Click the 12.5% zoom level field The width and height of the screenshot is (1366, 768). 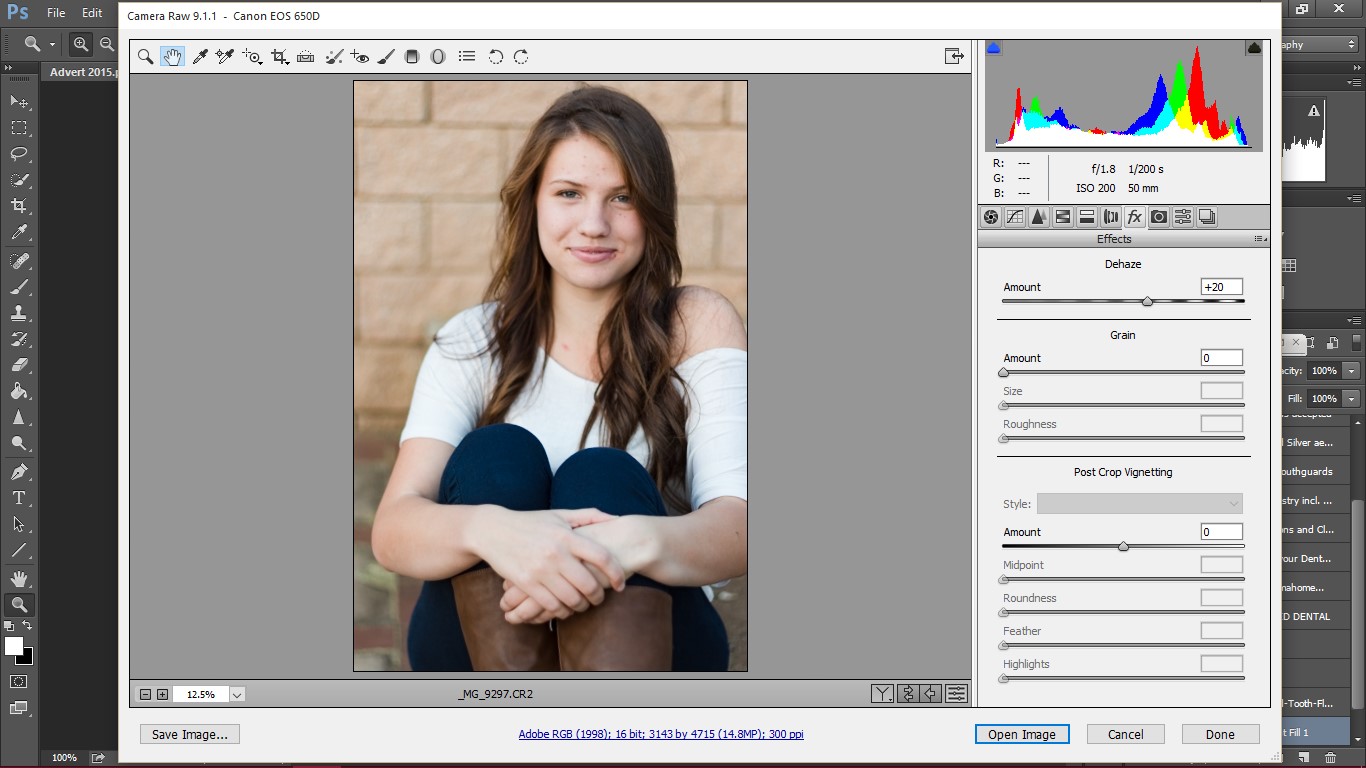[x=201, y=694]
